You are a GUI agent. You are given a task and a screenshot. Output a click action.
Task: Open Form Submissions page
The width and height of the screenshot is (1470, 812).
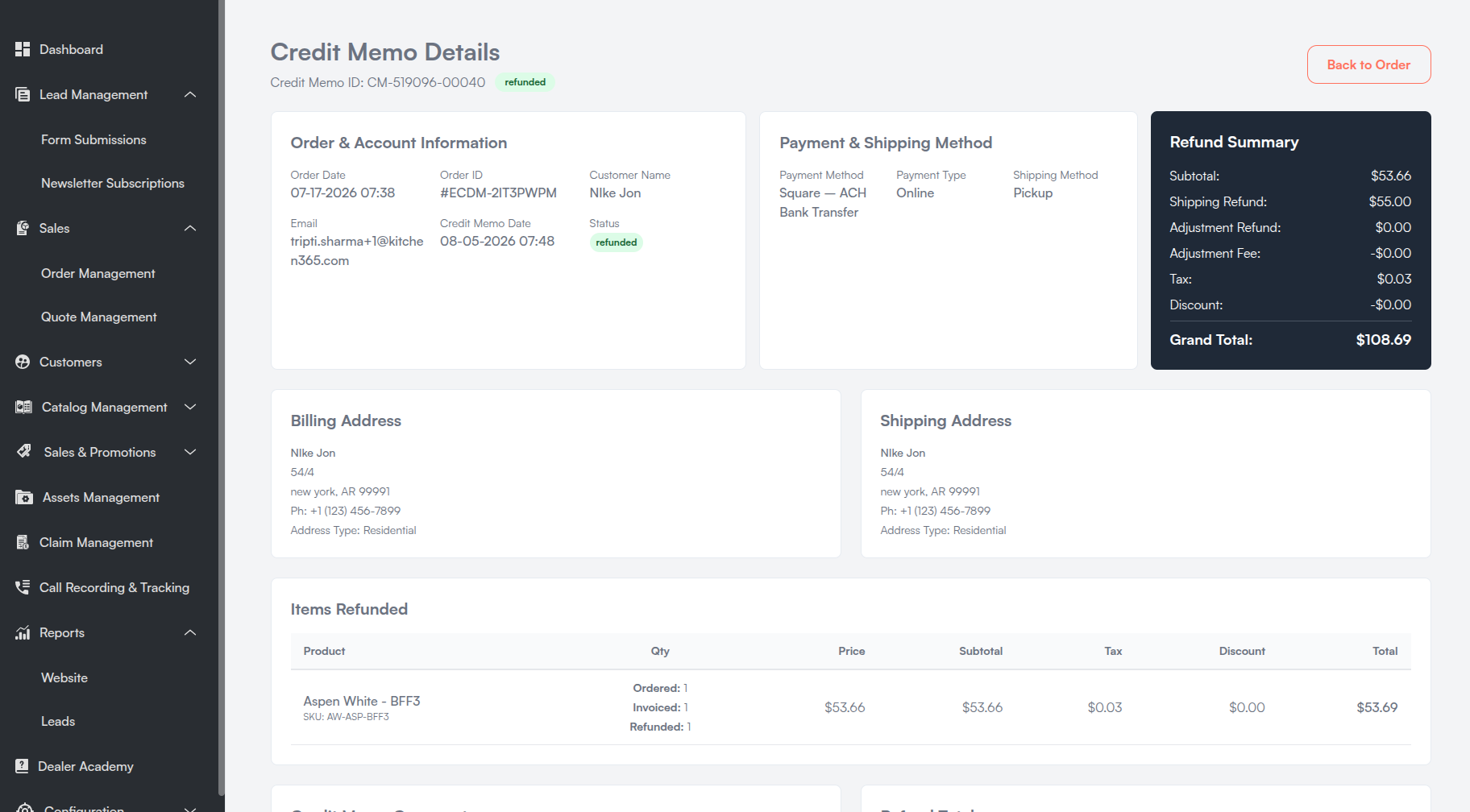pos(93,139)
